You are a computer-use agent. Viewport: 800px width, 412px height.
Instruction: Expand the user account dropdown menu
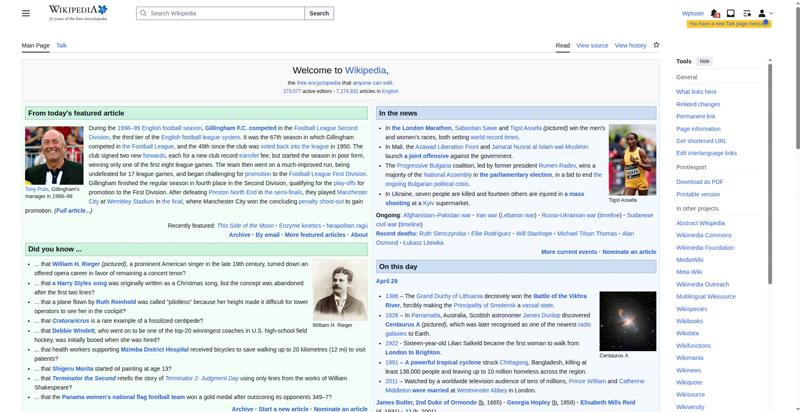point(765,13)
